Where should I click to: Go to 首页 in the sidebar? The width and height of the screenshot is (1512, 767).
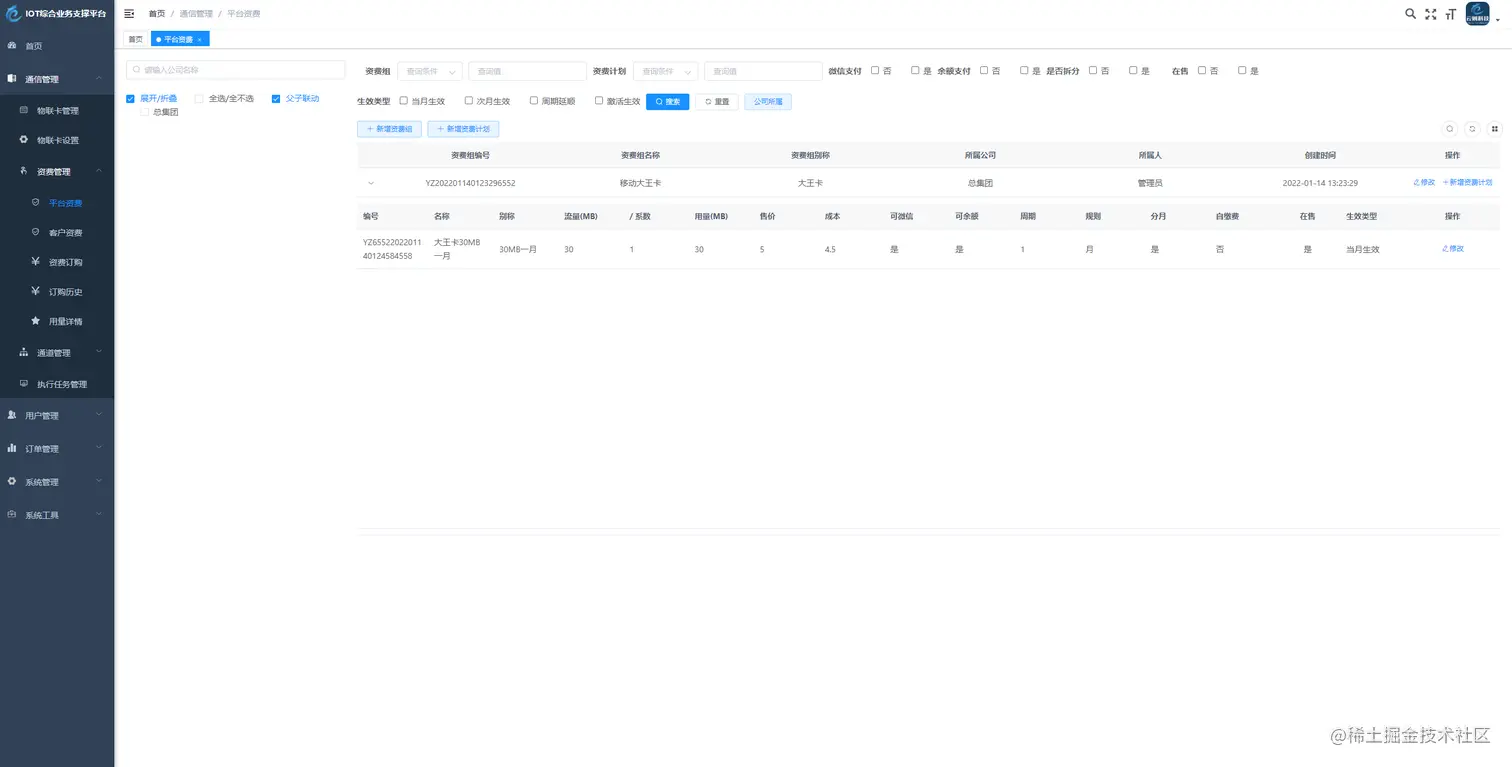pyautogui.click(x=57, y=46)
